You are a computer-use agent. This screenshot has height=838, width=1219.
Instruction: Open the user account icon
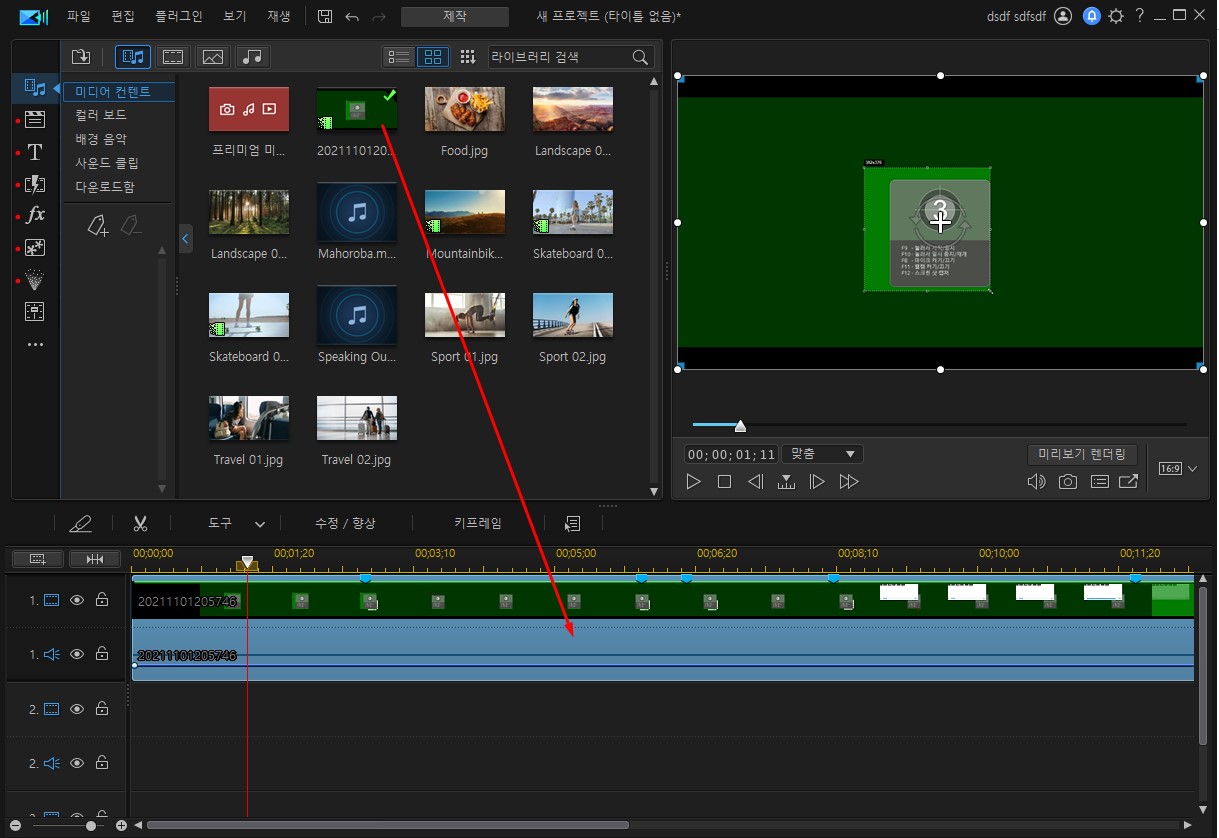tap(1063, 16)
